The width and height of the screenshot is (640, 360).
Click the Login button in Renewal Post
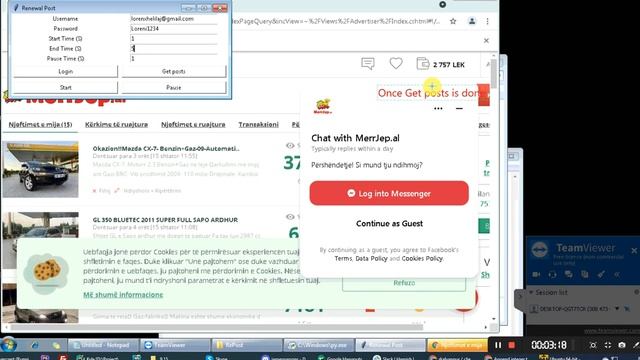coord(66,71)
